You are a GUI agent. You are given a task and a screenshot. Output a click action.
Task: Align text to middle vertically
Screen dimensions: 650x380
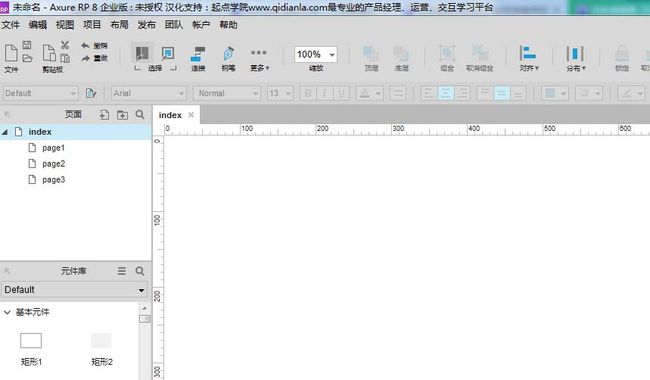coord(502,93)
